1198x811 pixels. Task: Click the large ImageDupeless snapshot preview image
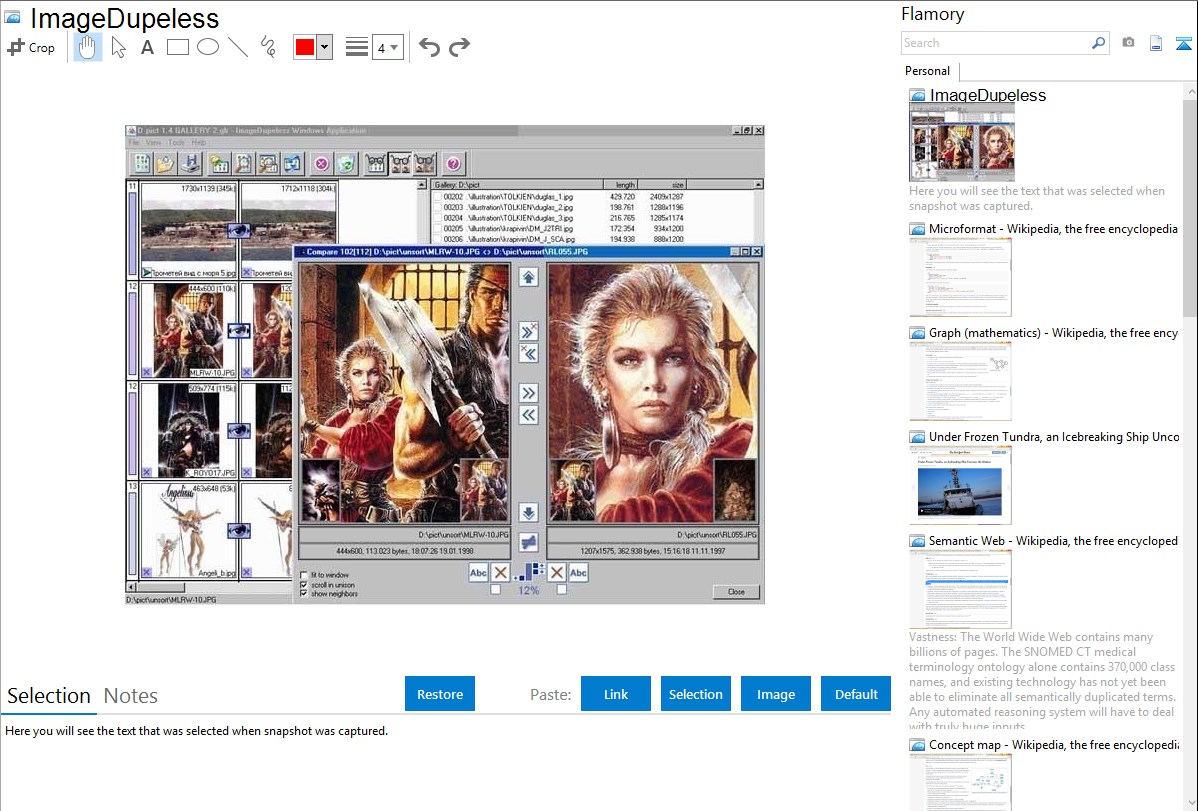(445, 365)
